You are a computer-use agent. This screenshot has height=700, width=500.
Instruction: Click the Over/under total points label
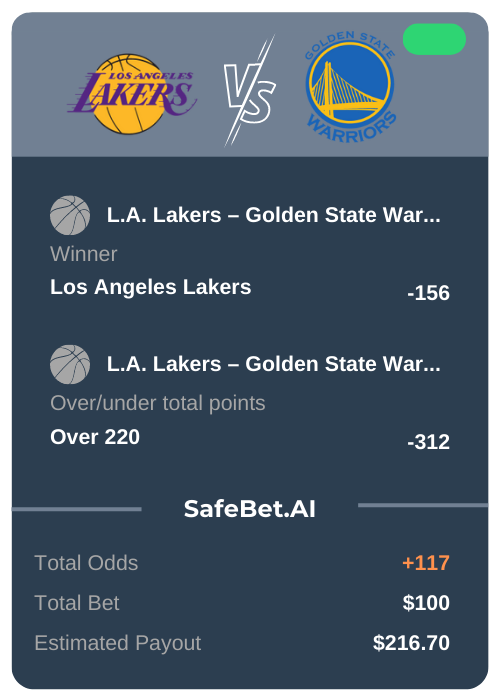(158, 403)
